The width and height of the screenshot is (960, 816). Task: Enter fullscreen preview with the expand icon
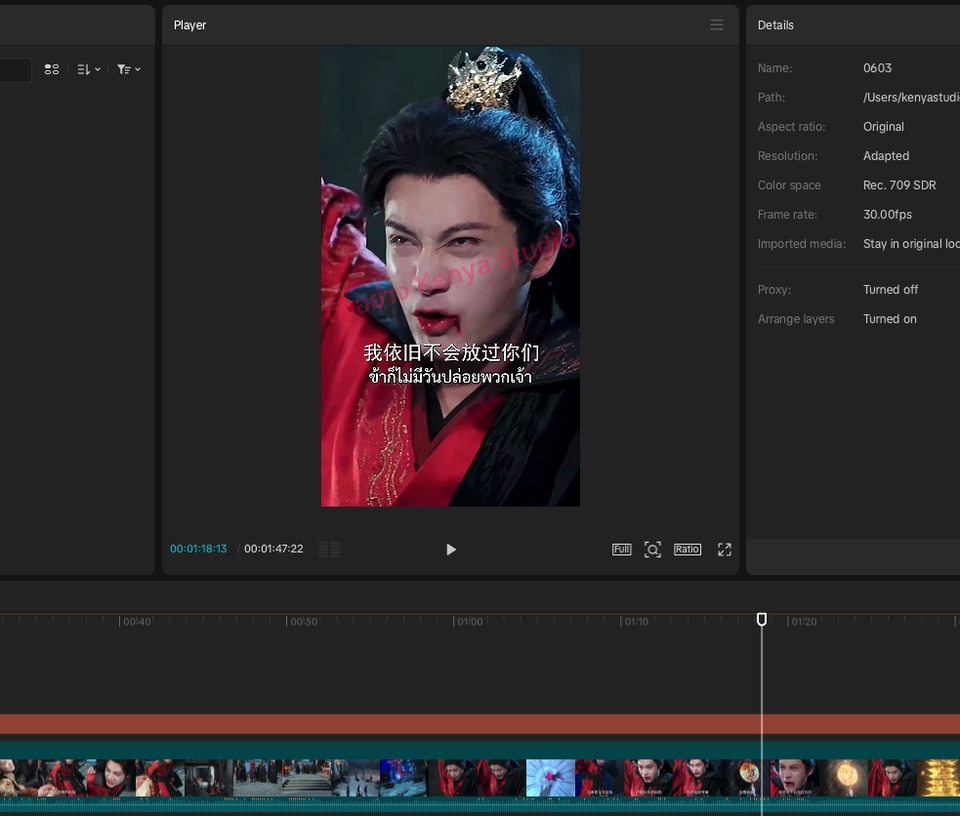pos(724,549)
